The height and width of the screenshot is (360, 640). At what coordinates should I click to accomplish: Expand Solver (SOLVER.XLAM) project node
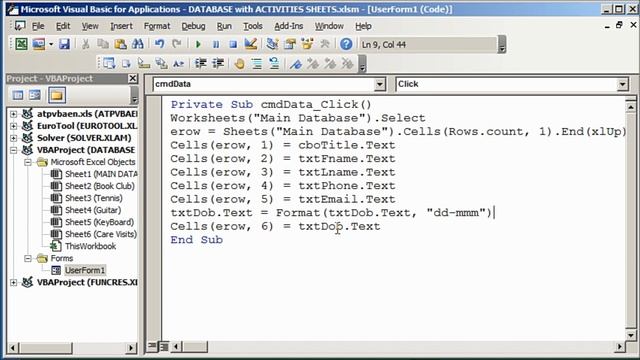click(13, 138)
